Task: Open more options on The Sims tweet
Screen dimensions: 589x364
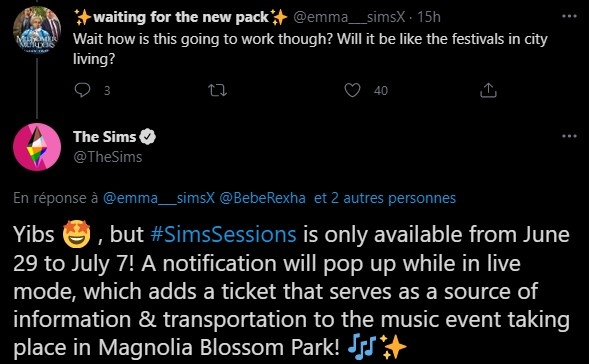Action: (569, 136)
